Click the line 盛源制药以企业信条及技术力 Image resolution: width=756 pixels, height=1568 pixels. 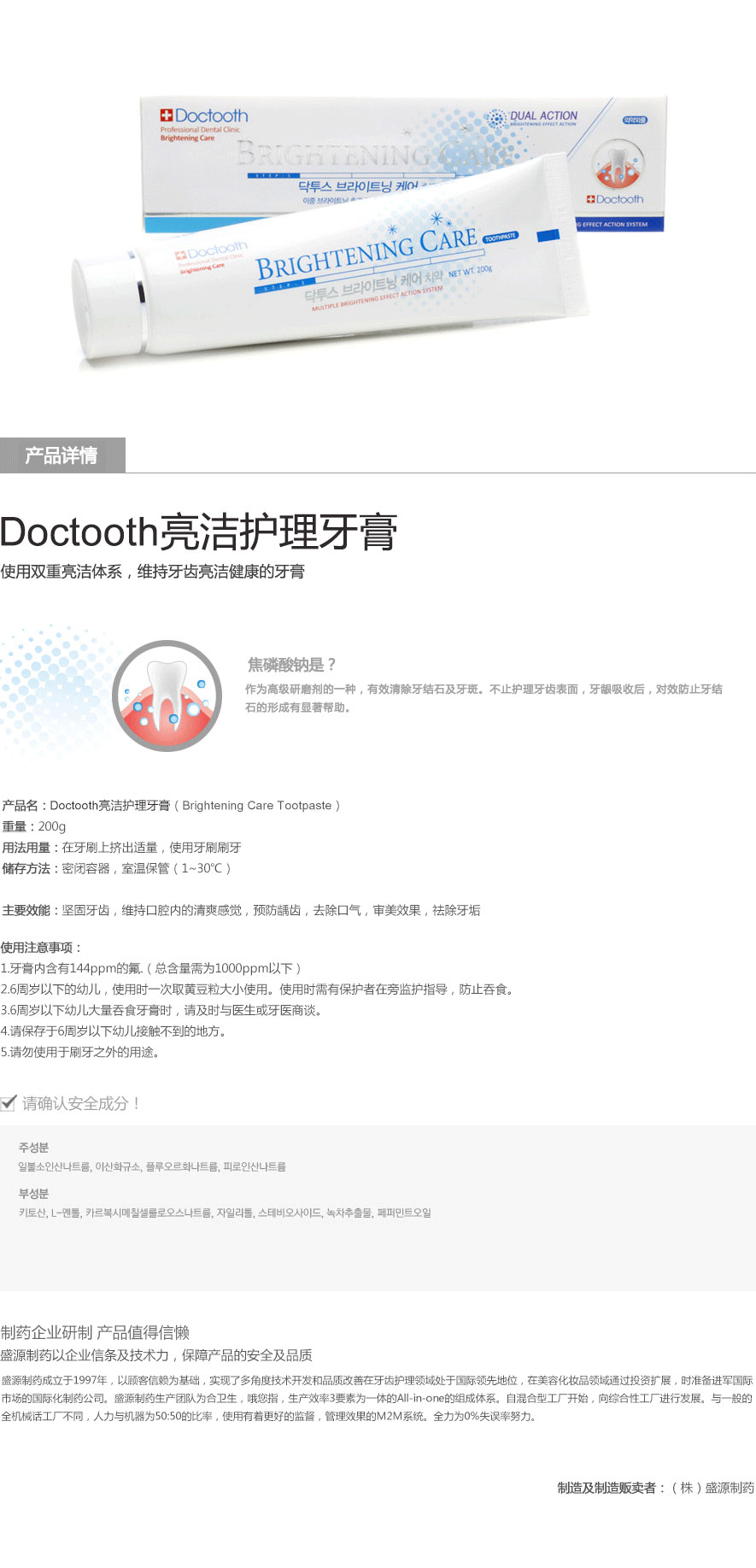tap(156, 1355)
